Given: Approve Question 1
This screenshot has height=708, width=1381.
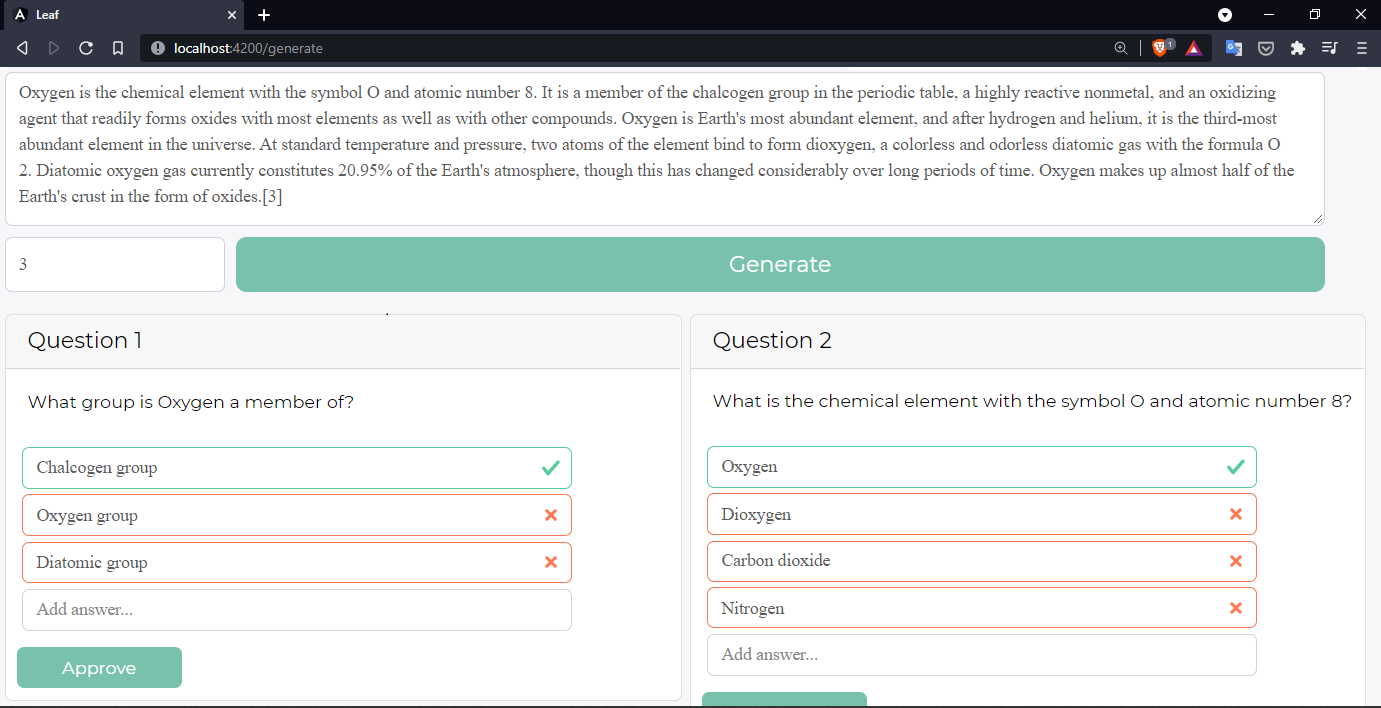Looking at the screenshot, I should point(99,668).
